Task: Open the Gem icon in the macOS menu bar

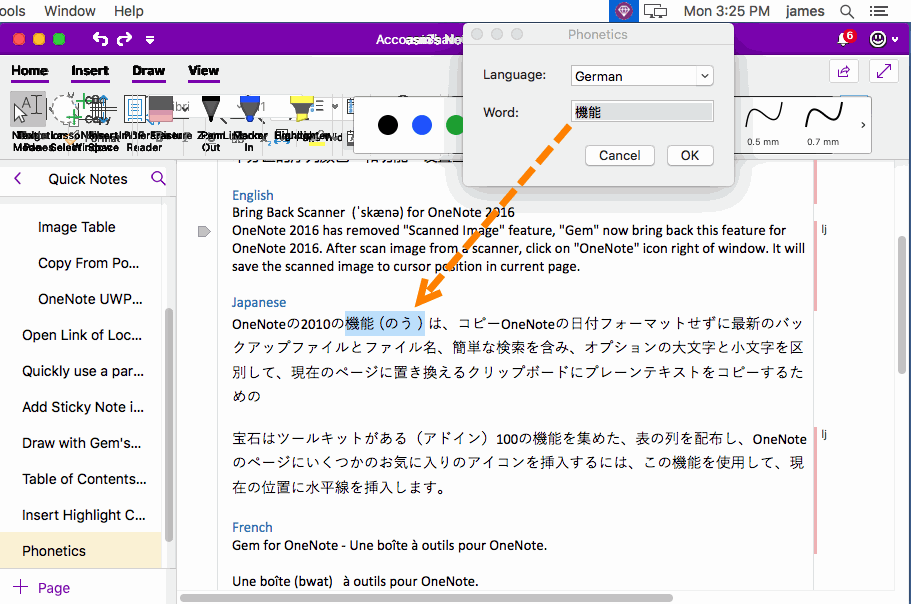Action: click(623, 11)
